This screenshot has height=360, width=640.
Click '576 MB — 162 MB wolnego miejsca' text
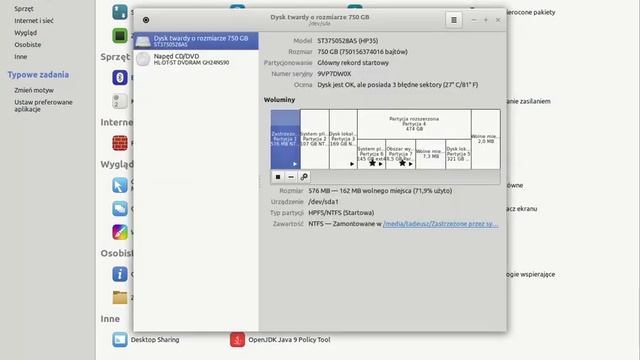pos(380,191)
